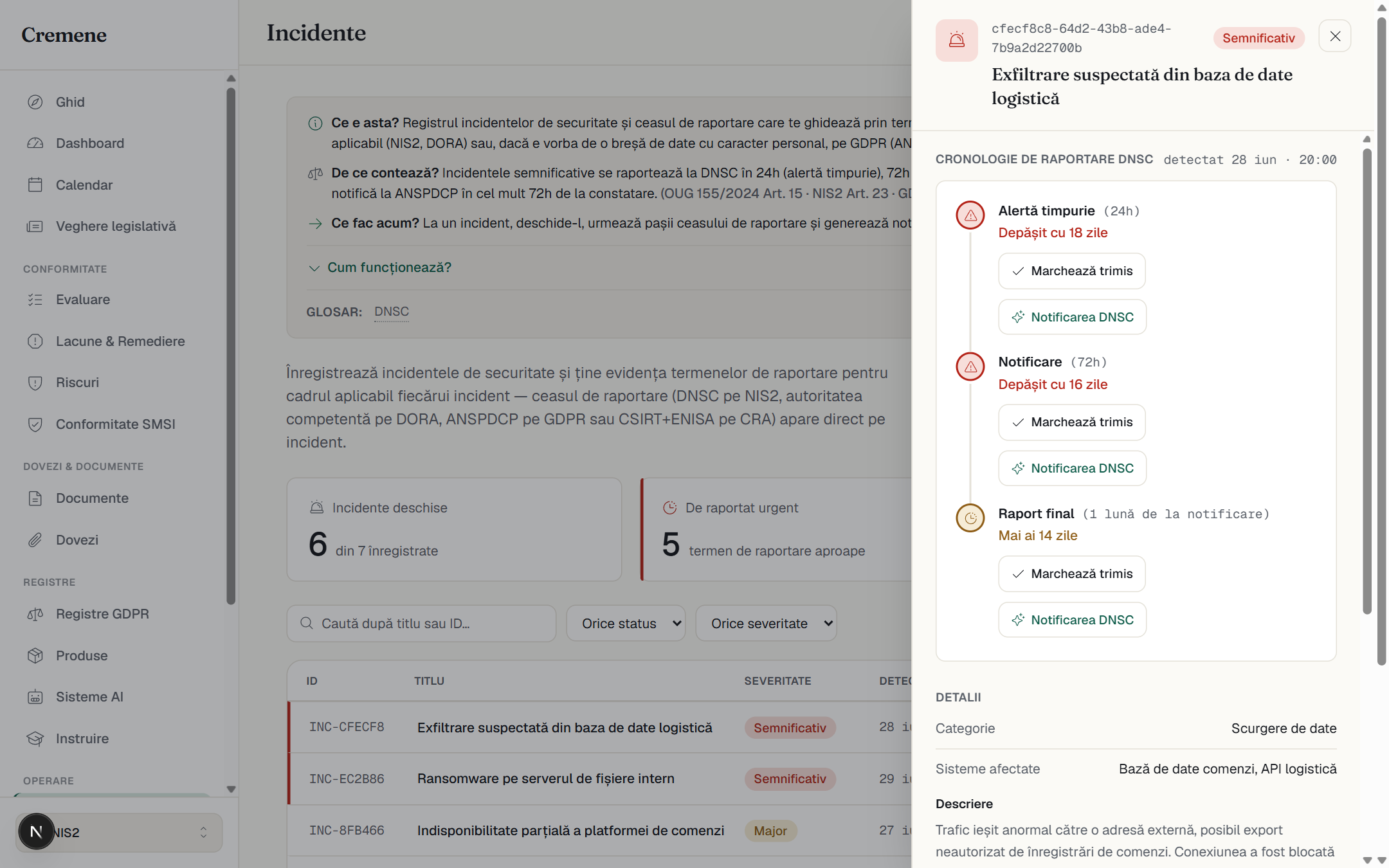1389x868 pixels.
Task: Click the Evaluare checklist icon
Action: point(35,300)
